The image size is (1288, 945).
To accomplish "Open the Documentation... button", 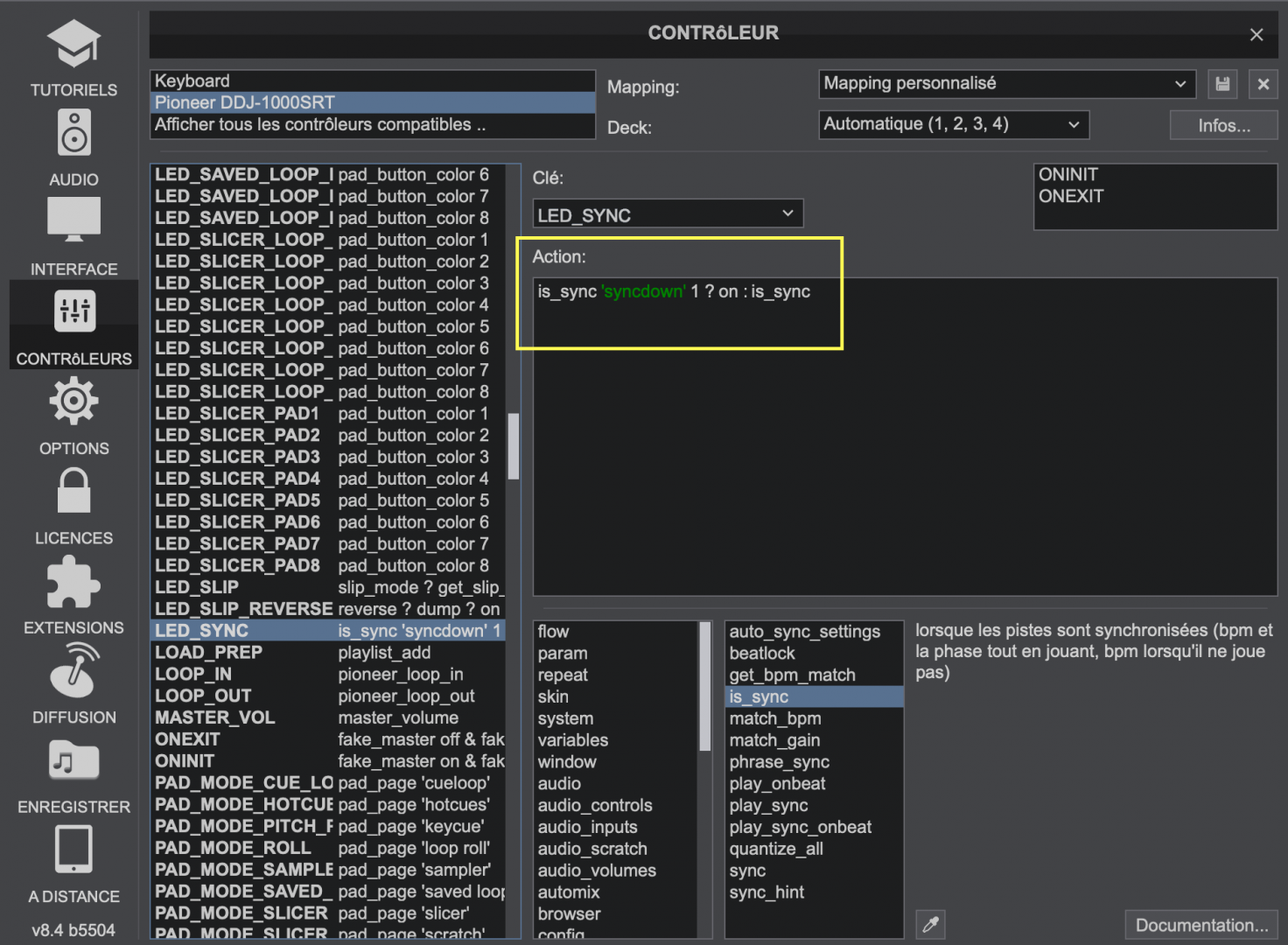I will tap(1200, 925).
